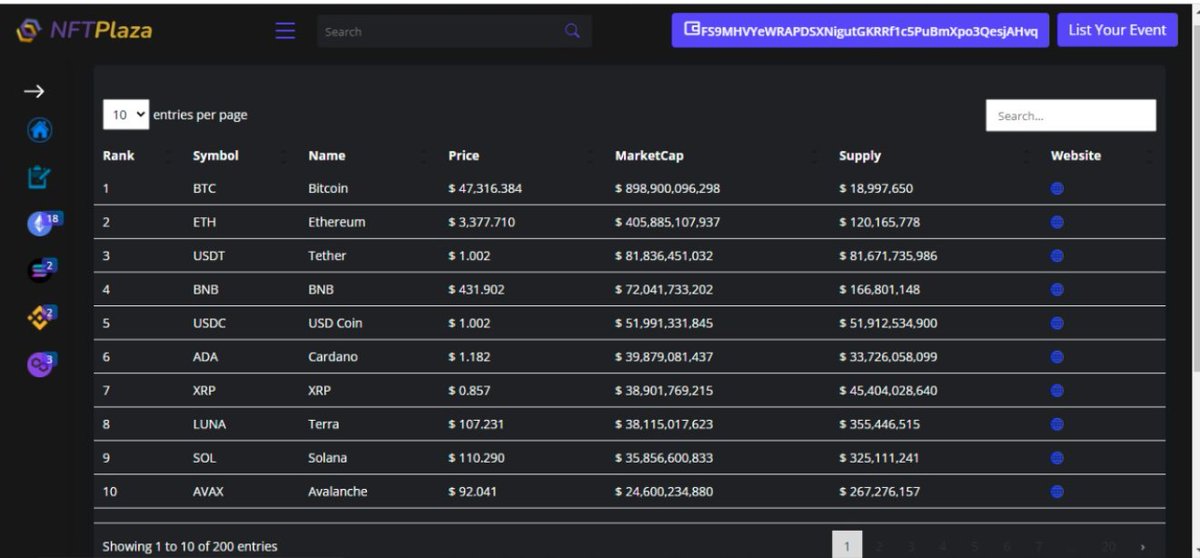
Task: Click the search magnifier icon in header
Action: [x=572, y=31]
